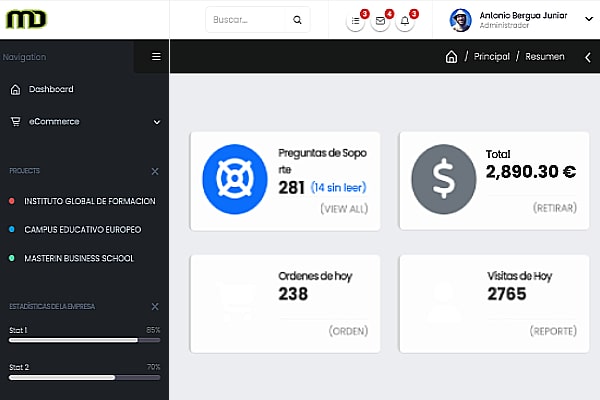This screenshot has width=600, height=400.
Task: Toggle the hamburger navigation menu
Action: click(x=156, y=57)
